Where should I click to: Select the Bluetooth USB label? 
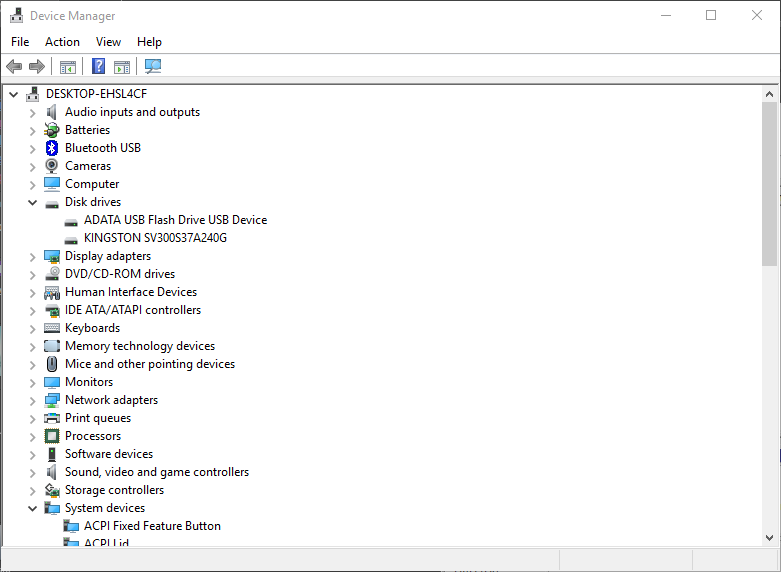tap(103, 148)
